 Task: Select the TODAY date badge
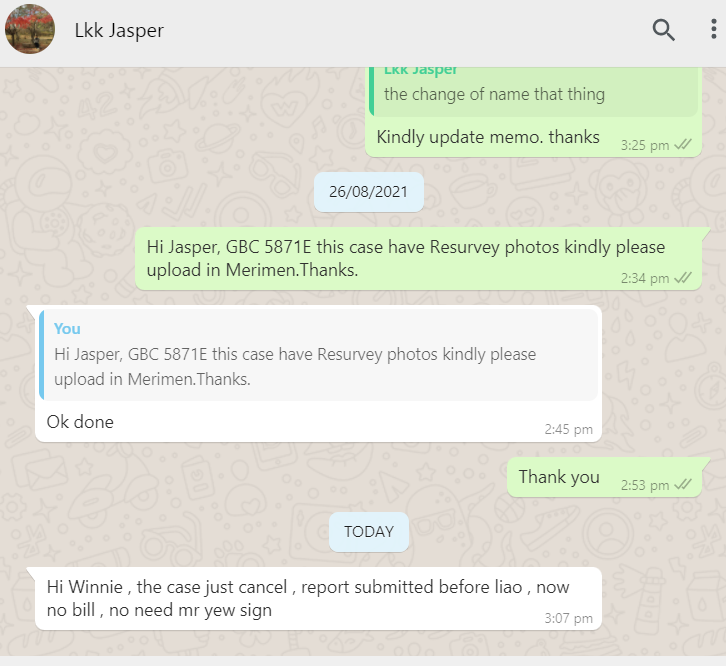click(369, 532)
